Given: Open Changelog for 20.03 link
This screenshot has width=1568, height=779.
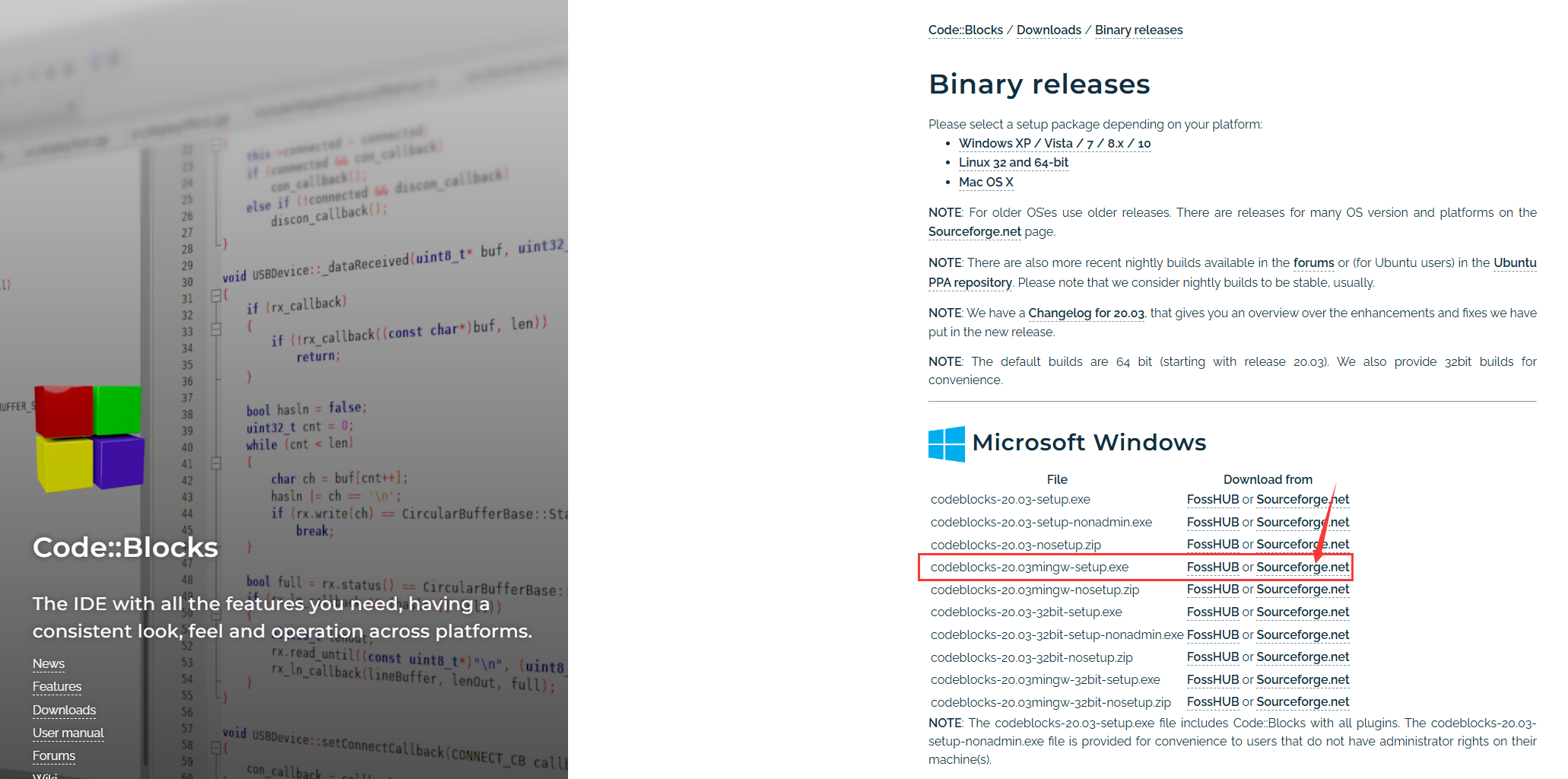Looking at the screenshot, I should [x=1086, y=313].
